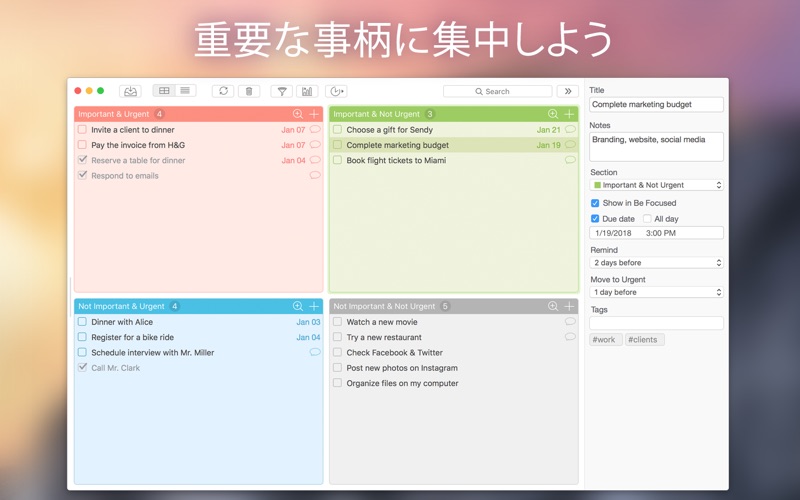Screen dimensions: 800x500
Task: Click the Search field
Action: 497,91
